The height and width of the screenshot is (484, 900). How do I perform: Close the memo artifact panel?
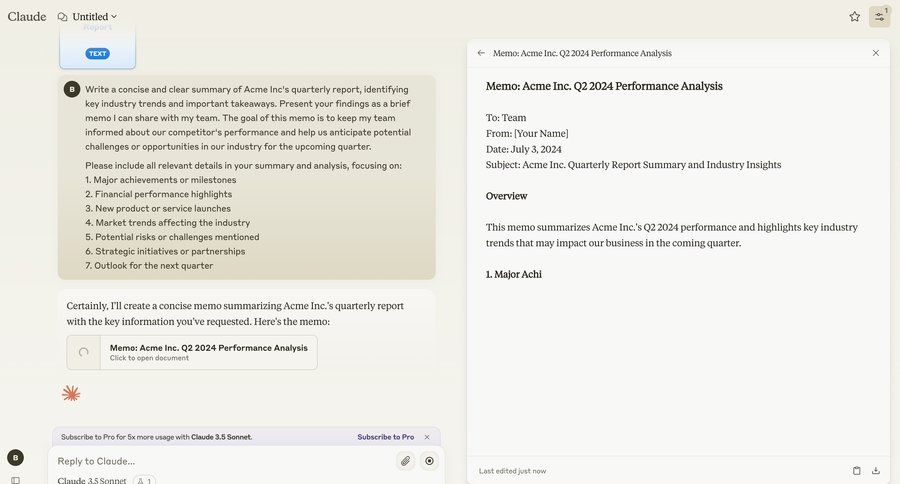pyautogui.click(x=876, y=53)
